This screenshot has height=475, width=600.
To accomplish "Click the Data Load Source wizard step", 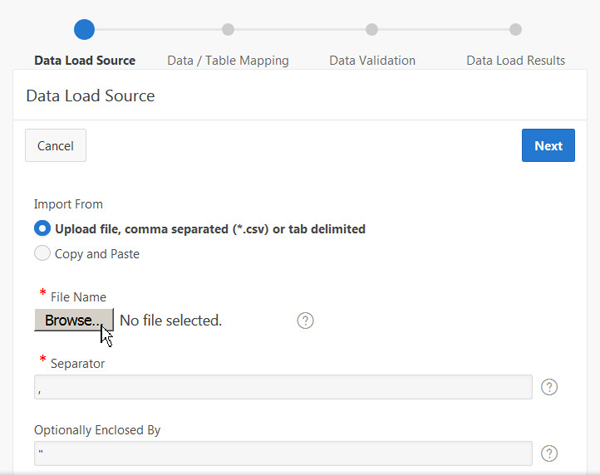I will [x=85, y=60].
